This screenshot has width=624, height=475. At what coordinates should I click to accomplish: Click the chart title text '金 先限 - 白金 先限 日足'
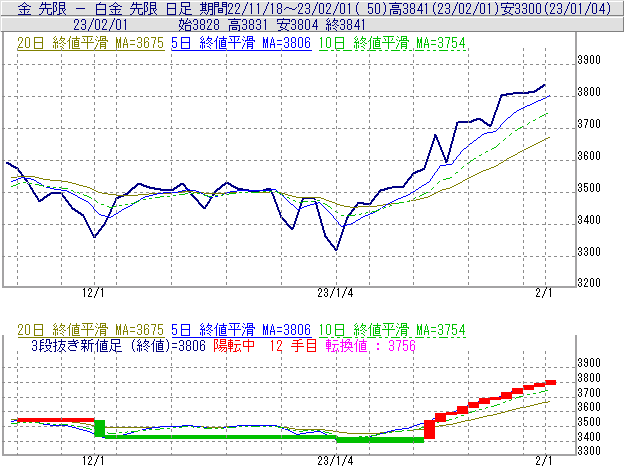tap(105, 8)
